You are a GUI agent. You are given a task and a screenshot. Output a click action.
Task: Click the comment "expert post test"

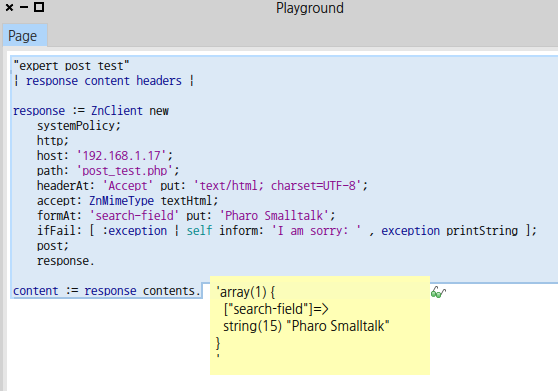[x=71, y=66]
